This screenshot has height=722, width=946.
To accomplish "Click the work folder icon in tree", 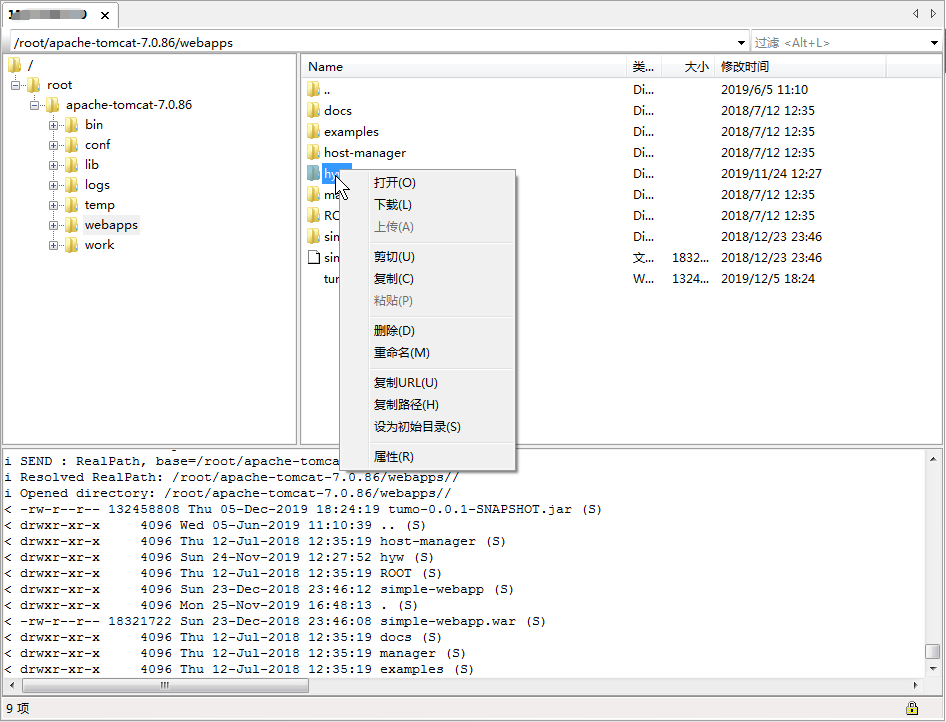I will coord(71,245).
